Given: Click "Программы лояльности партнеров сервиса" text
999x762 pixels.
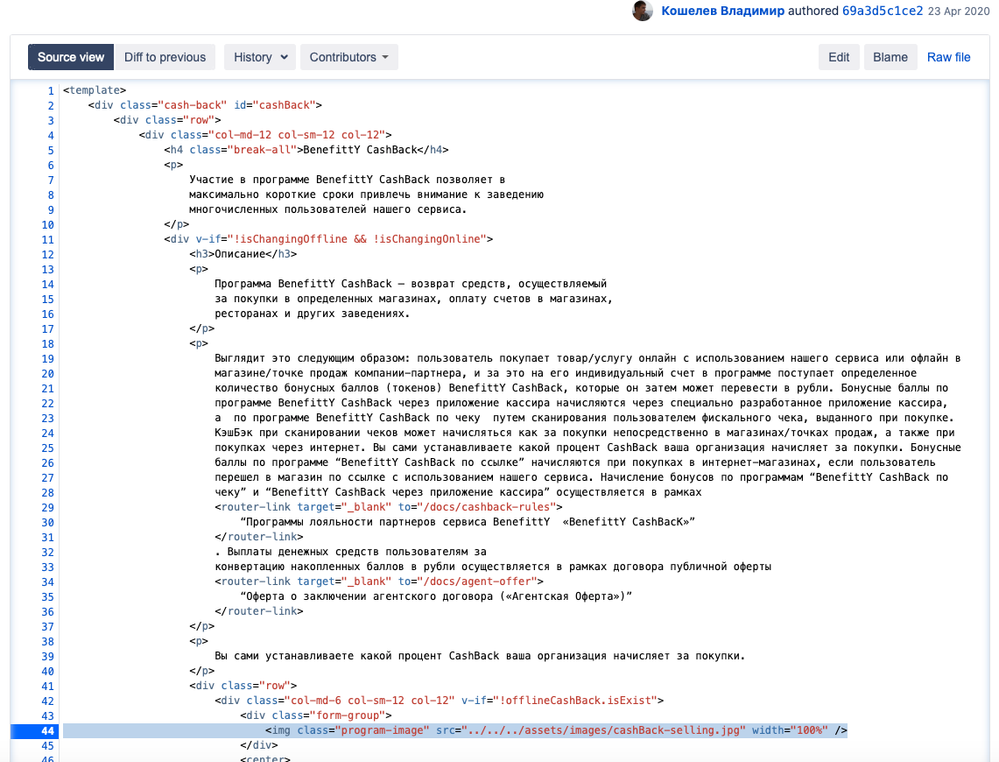Looking at the screenshot, I should [x=366, y=522].
